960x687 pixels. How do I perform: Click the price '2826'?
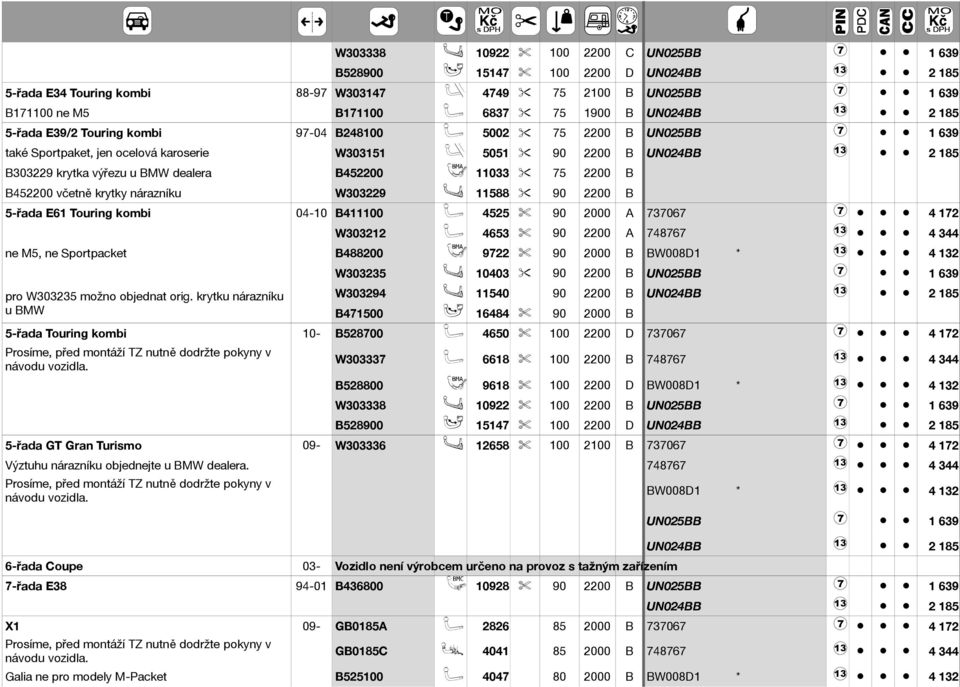tap(495, 626)
